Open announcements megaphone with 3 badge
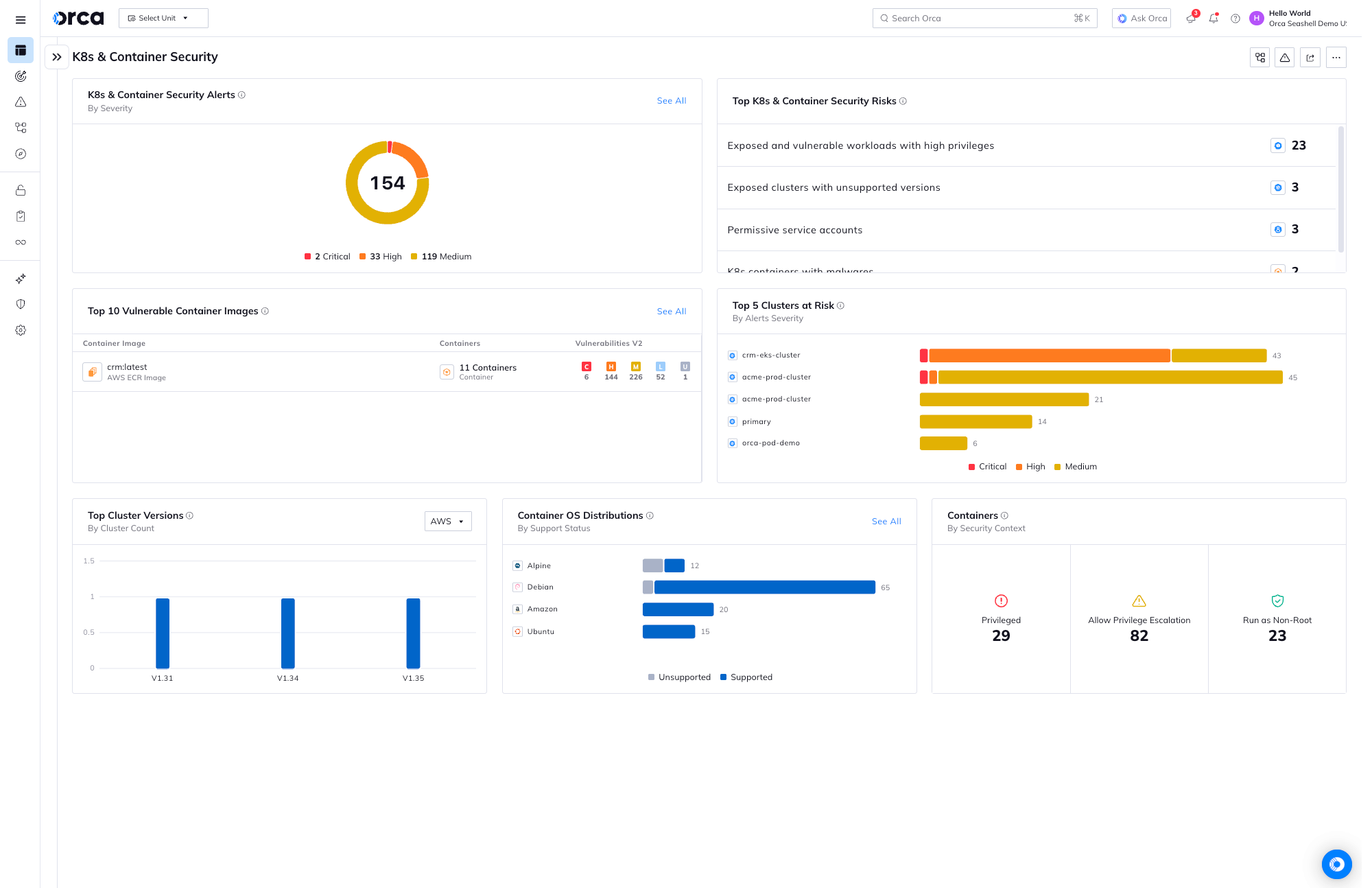This screenshot has height=888, width=1372. pyautogui.click(x=1192, y=19)
